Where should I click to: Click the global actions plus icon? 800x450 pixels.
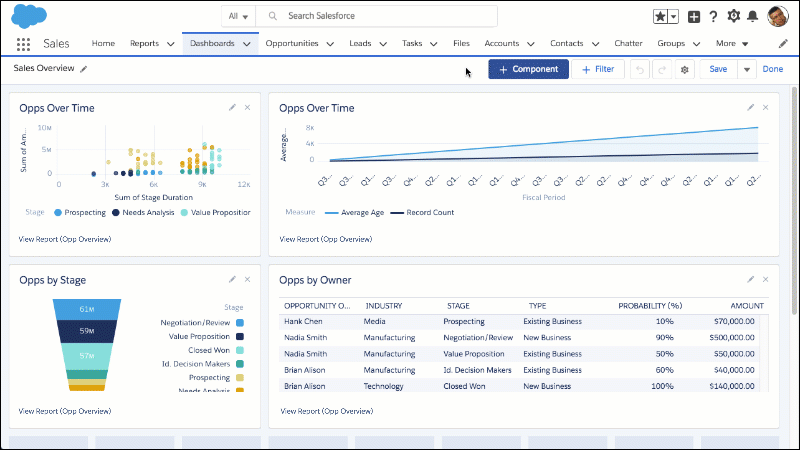pyautogui.click(x=694, y=16)
